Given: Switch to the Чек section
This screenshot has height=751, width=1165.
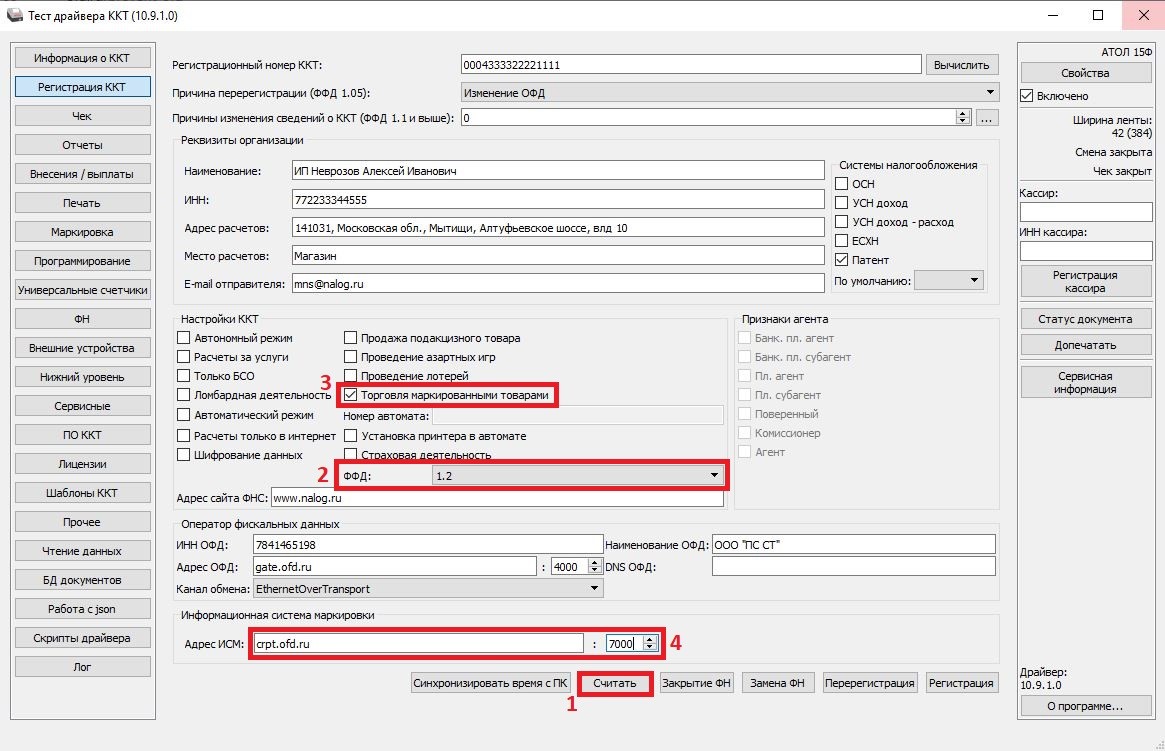Looking at the screenshot, I should [82, 116].
